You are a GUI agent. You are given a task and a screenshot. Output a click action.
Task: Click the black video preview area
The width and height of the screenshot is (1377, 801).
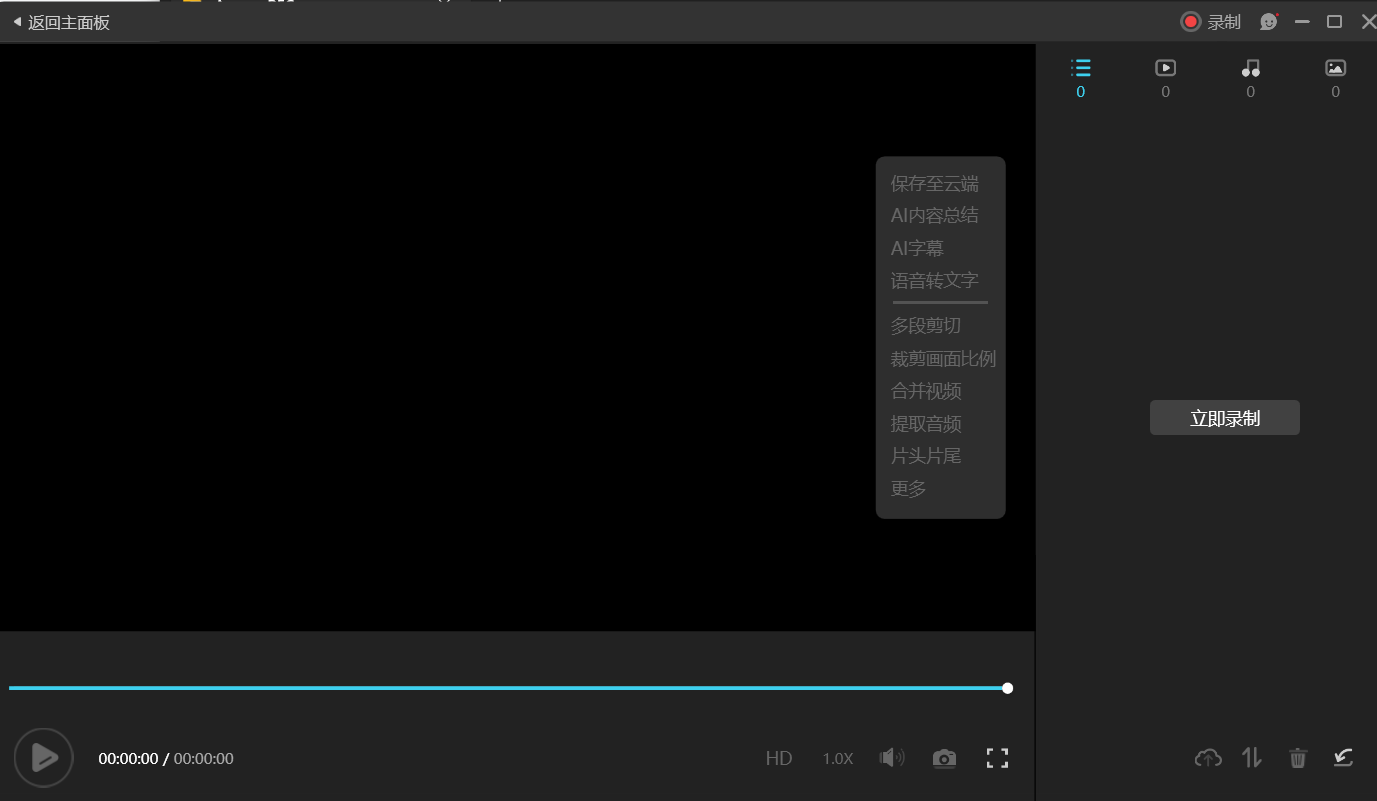click(517, 337)
